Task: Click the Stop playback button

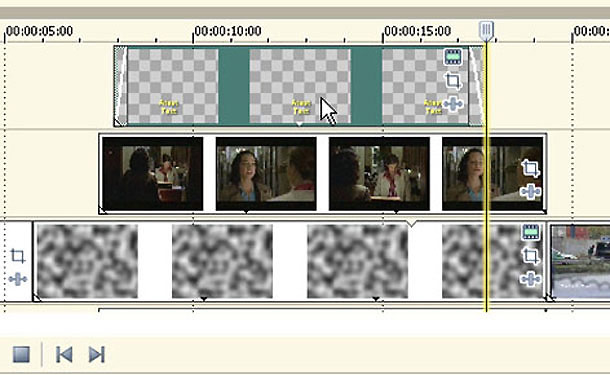Action: pyautogui.click(x=21, y=354)
